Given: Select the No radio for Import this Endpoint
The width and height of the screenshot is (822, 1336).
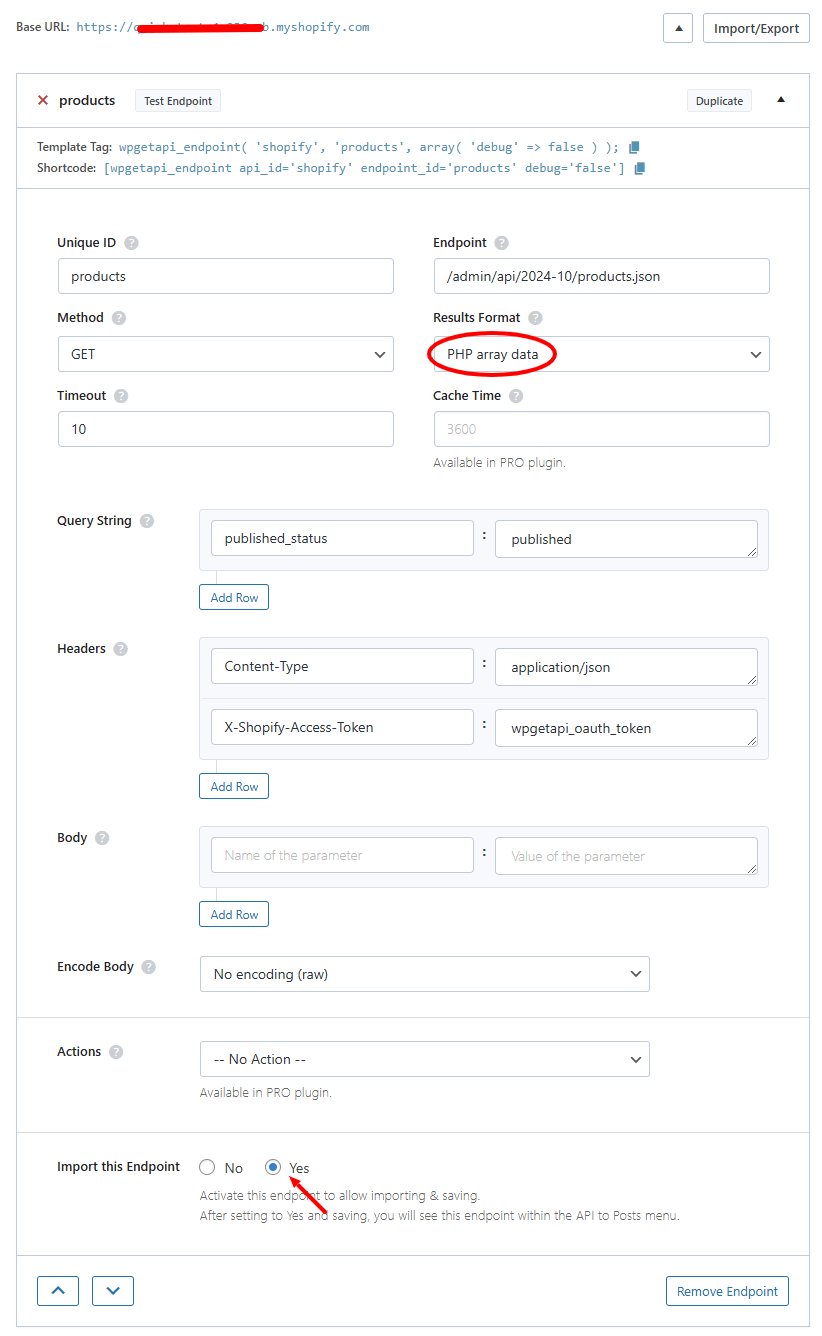Looking at the screenshot, I should click(x=207, y=1167).
